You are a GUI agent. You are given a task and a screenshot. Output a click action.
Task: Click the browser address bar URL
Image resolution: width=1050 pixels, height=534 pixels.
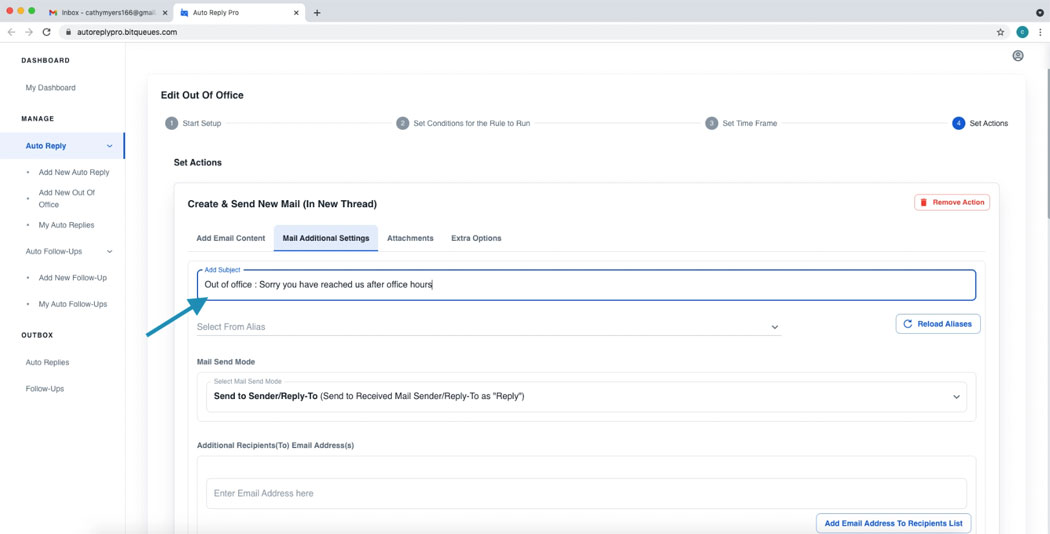pos(127,31)
